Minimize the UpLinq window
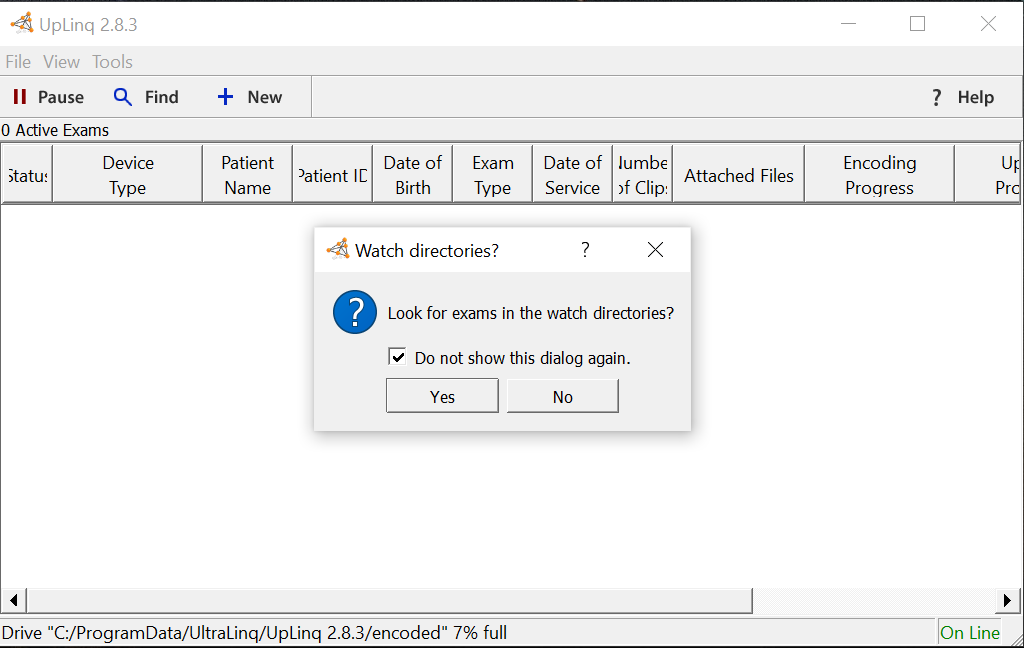1024x648 pixels. tap(848, 24)
